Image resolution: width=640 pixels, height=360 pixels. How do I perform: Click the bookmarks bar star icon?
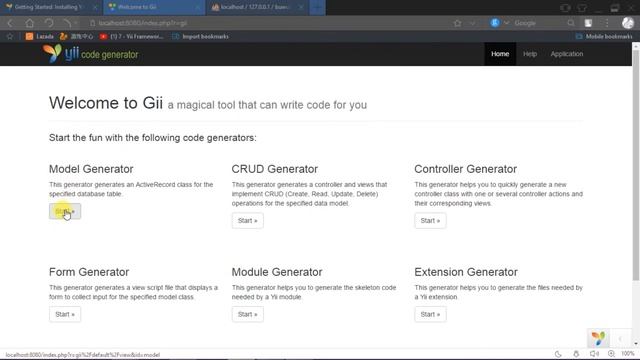(x=10, y=36)
